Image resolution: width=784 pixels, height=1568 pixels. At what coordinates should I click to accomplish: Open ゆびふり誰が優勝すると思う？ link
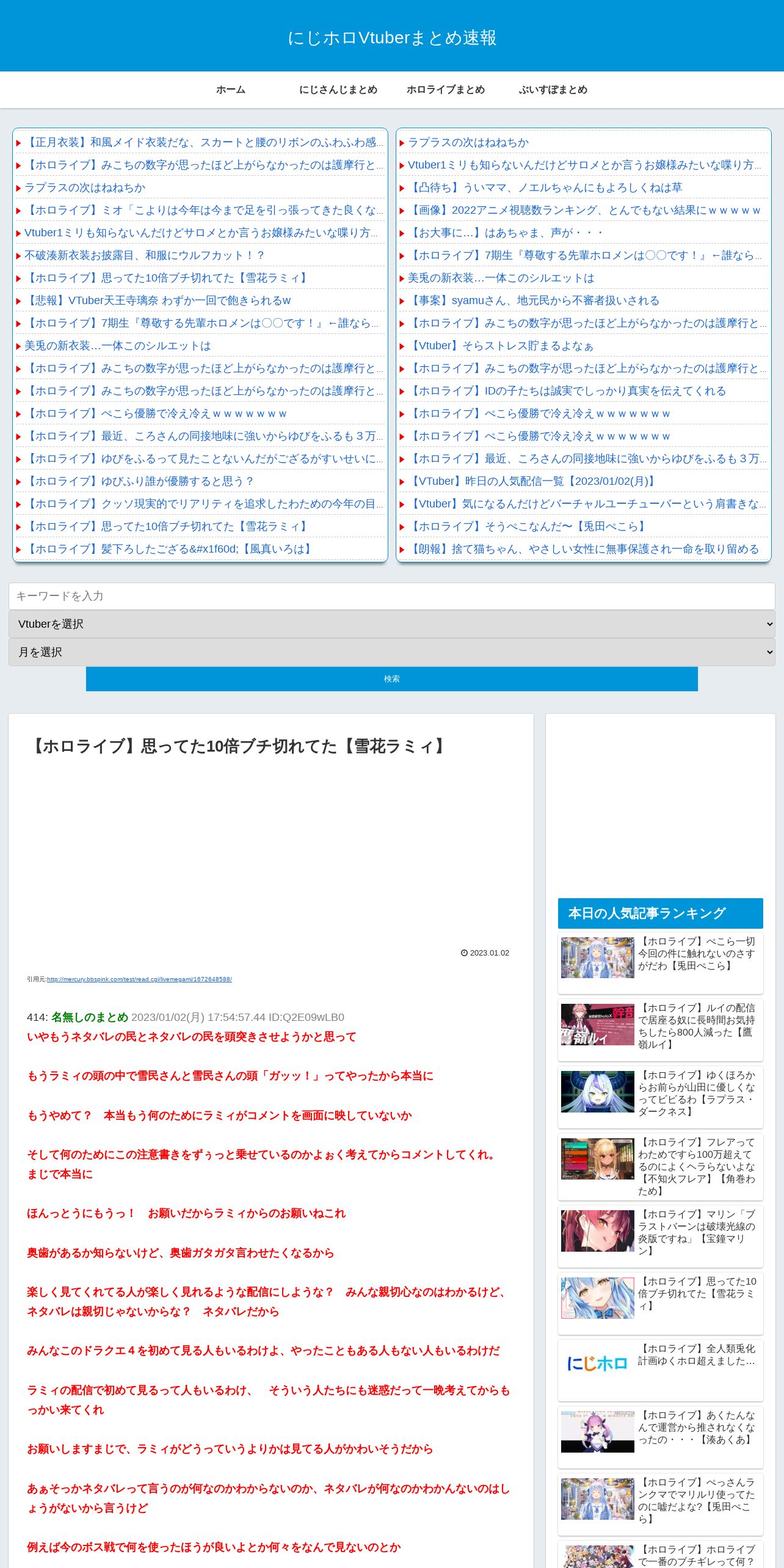click(139, 481)
